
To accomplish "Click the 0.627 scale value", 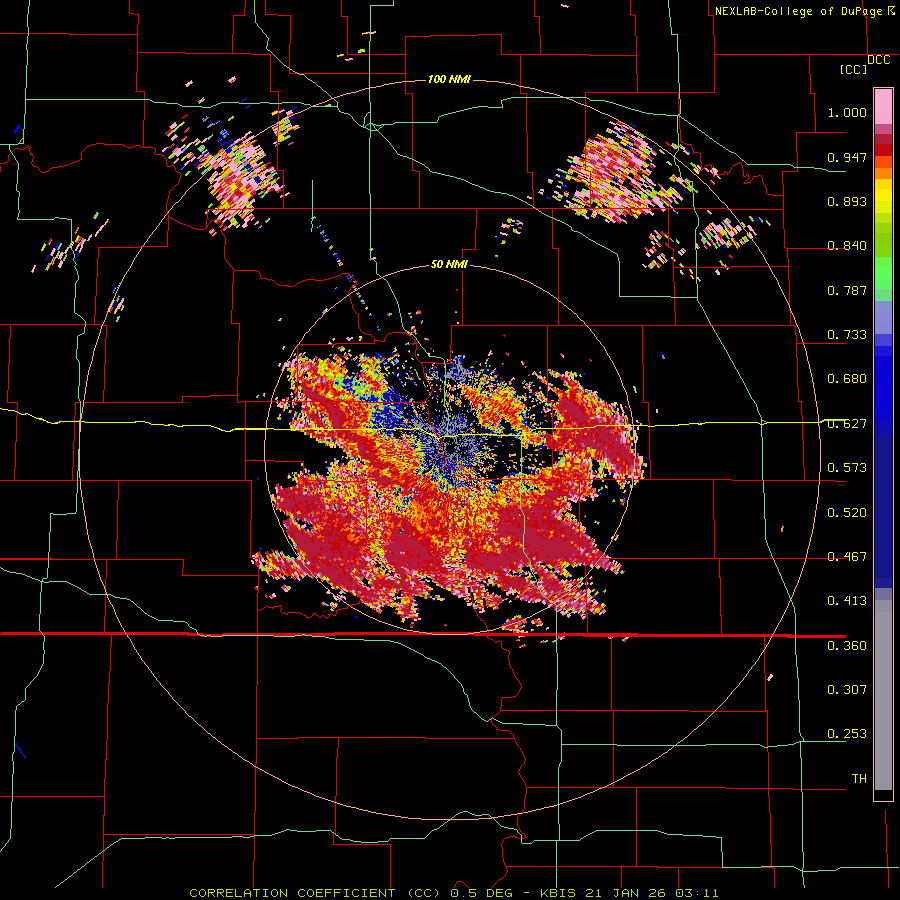I will tap(847, 424).
